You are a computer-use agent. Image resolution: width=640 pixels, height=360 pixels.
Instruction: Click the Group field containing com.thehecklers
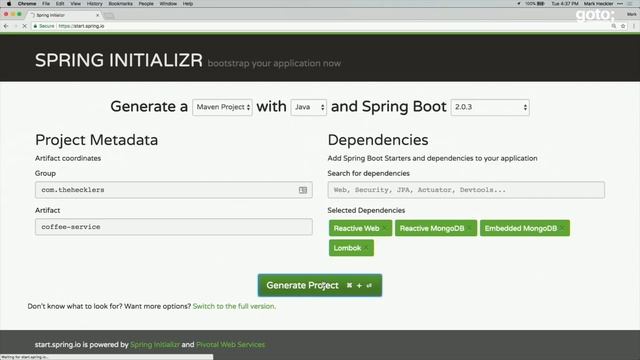pyautogui.click(x=173, y=190)
